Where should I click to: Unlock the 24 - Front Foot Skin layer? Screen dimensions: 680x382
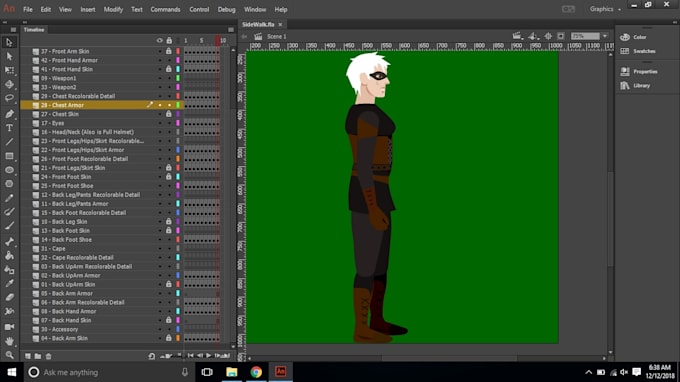[169, 176]
